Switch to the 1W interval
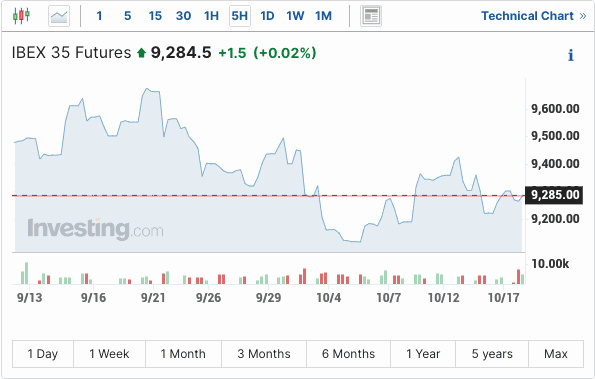The height and width of the screenshot is (379, 595). pos(295,16)
